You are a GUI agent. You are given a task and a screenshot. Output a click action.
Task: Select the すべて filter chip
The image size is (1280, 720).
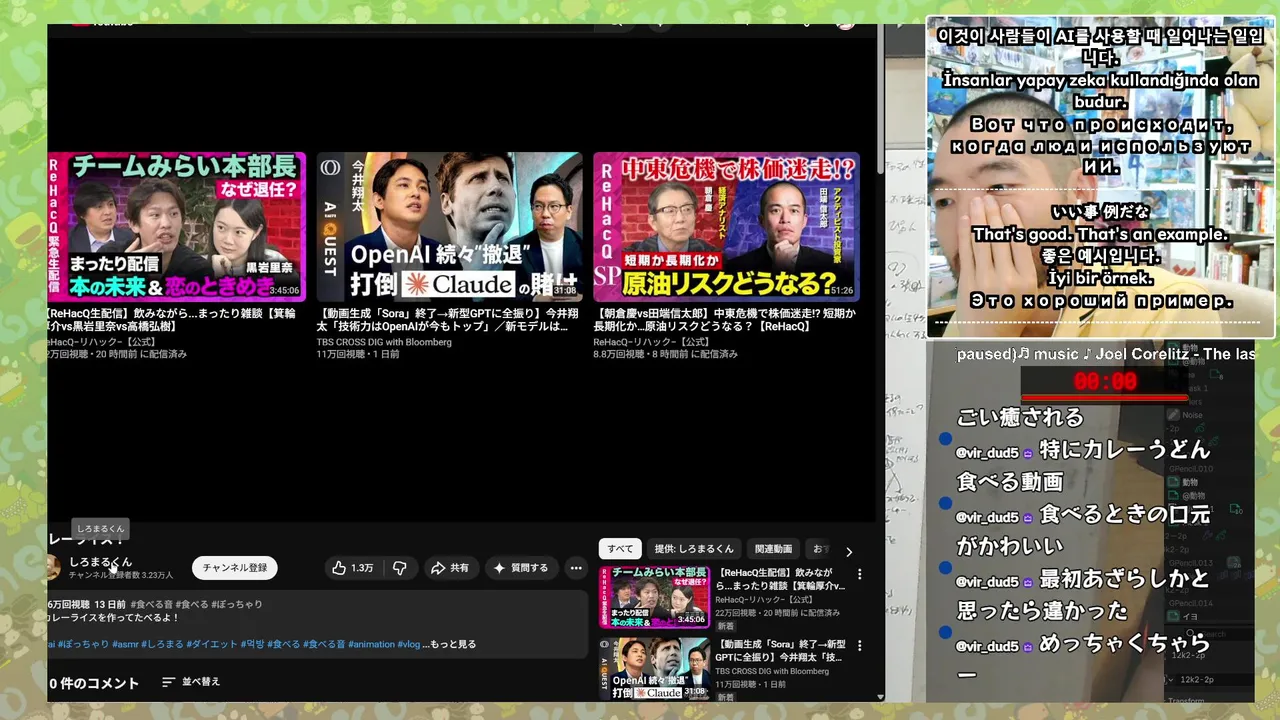point(620,549)
